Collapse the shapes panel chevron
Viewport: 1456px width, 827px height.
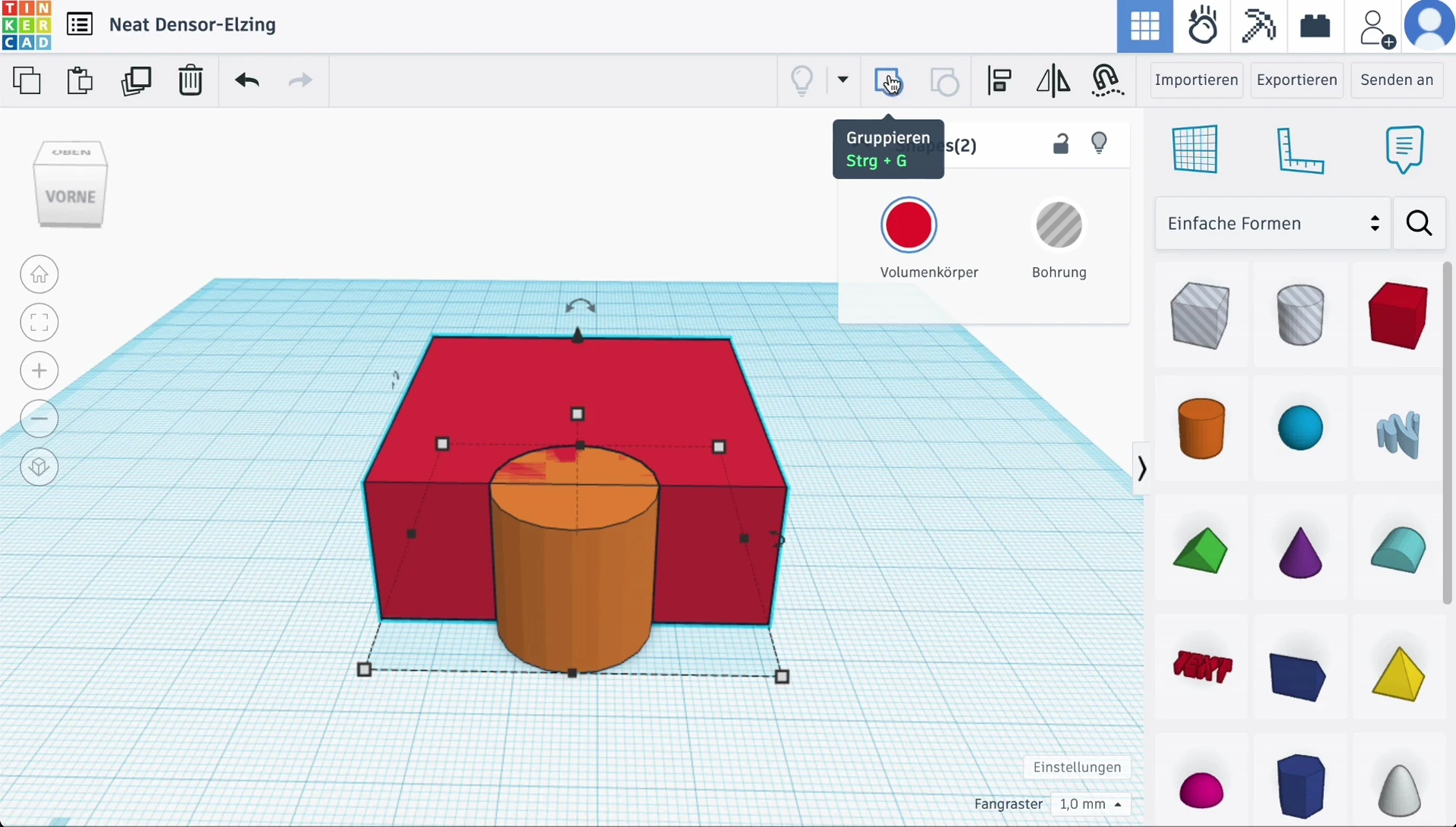point(1141,469)
